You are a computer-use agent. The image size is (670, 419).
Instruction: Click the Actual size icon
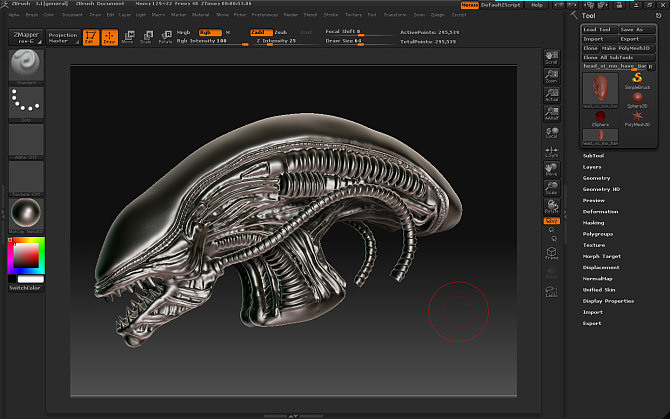tap(552, 94)
